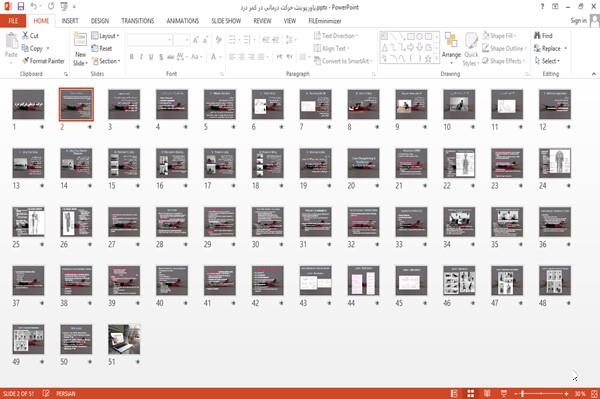Viewport: 600px width, 399px height.
Task: Open Shape Fill dropdown
Action: pyautogui.click(x=499, y=36)
